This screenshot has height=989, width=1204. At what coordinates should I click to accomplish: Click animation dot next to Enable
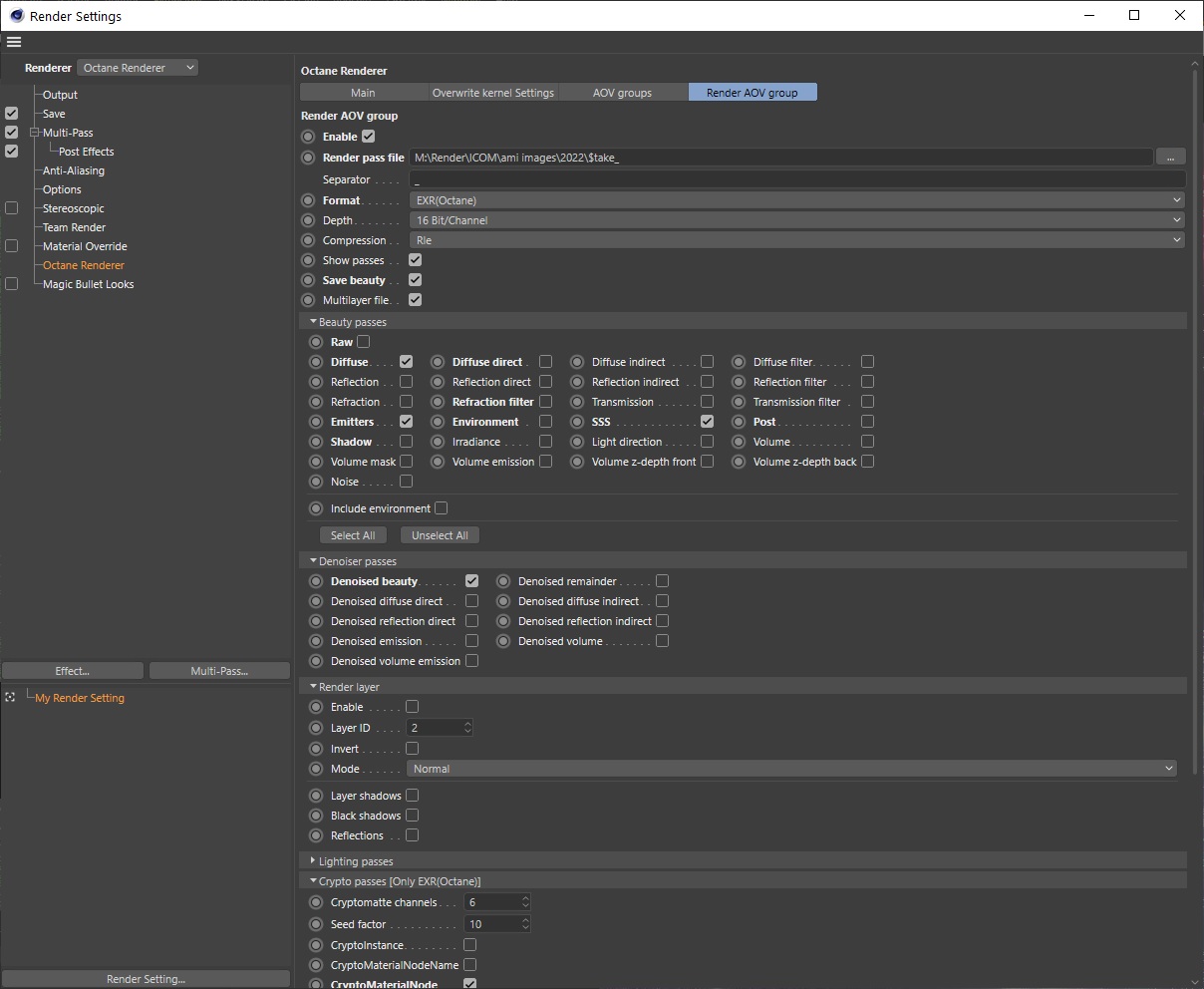coord(308,137)
